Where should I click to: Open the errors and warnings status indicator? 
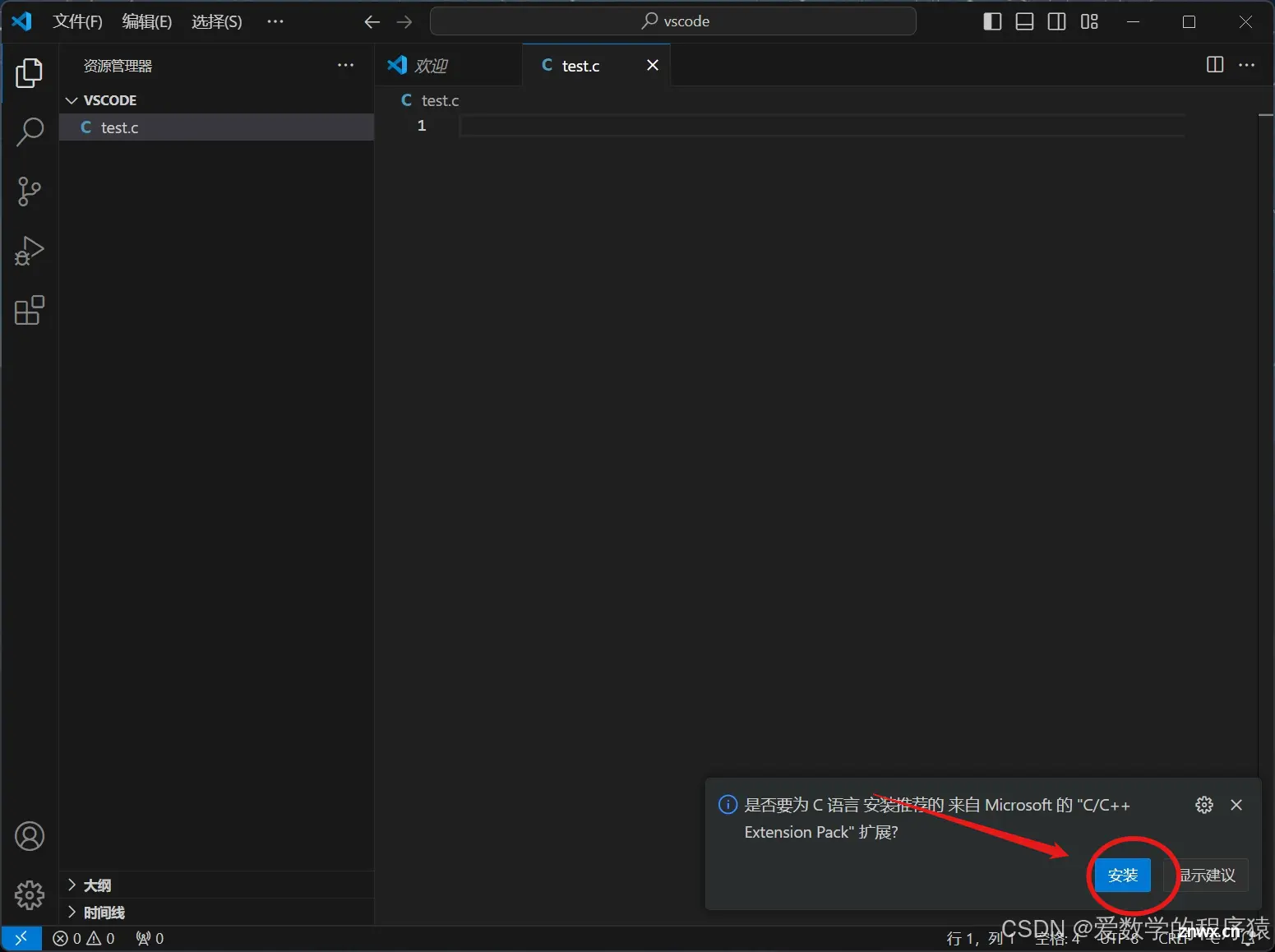(x=84, y=938)
